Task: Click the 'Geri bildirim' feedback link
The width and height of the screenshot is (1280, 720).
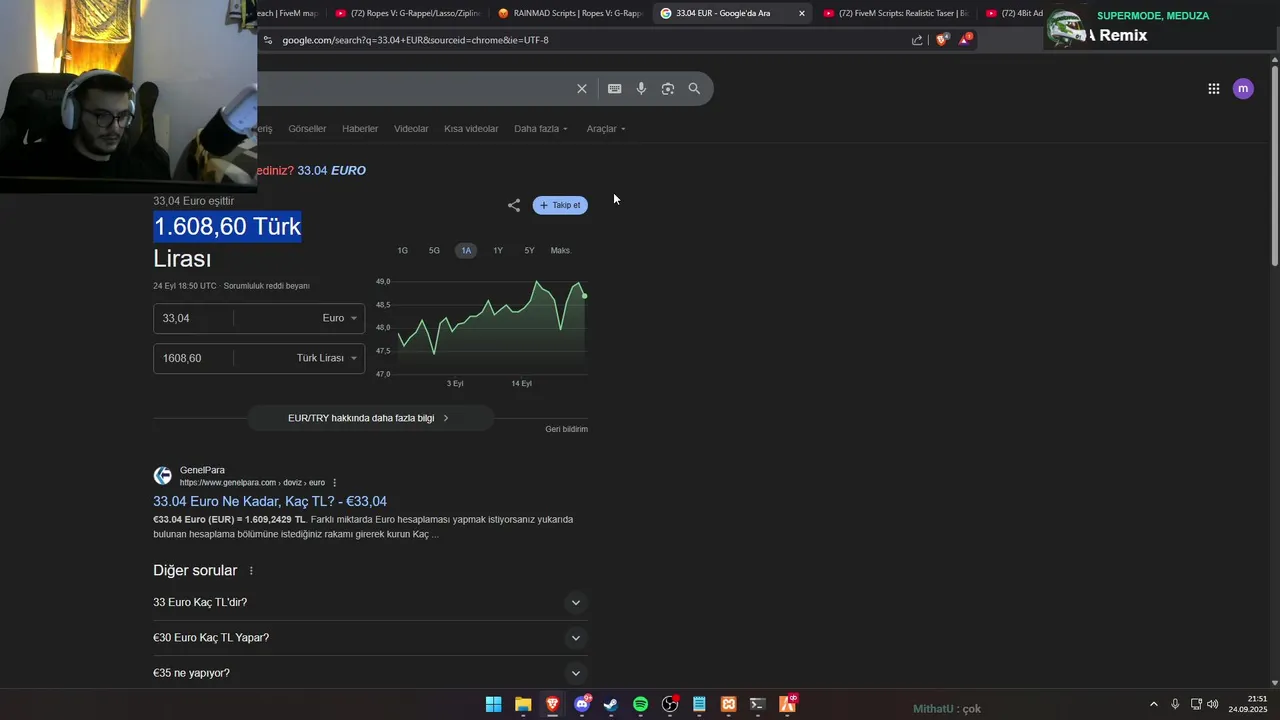Action: 566,429
